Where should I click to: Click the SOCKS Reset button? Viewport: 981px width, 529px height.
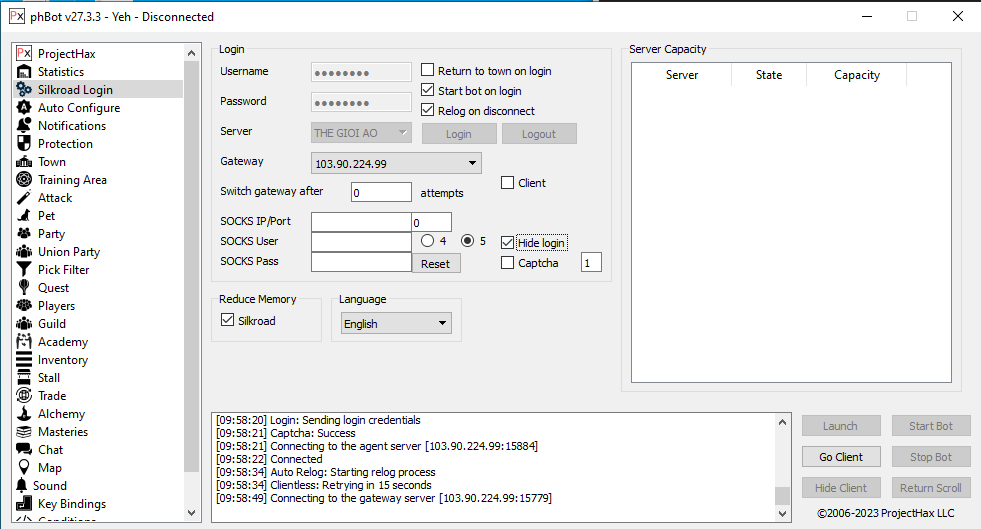click(x=435, y=264)
